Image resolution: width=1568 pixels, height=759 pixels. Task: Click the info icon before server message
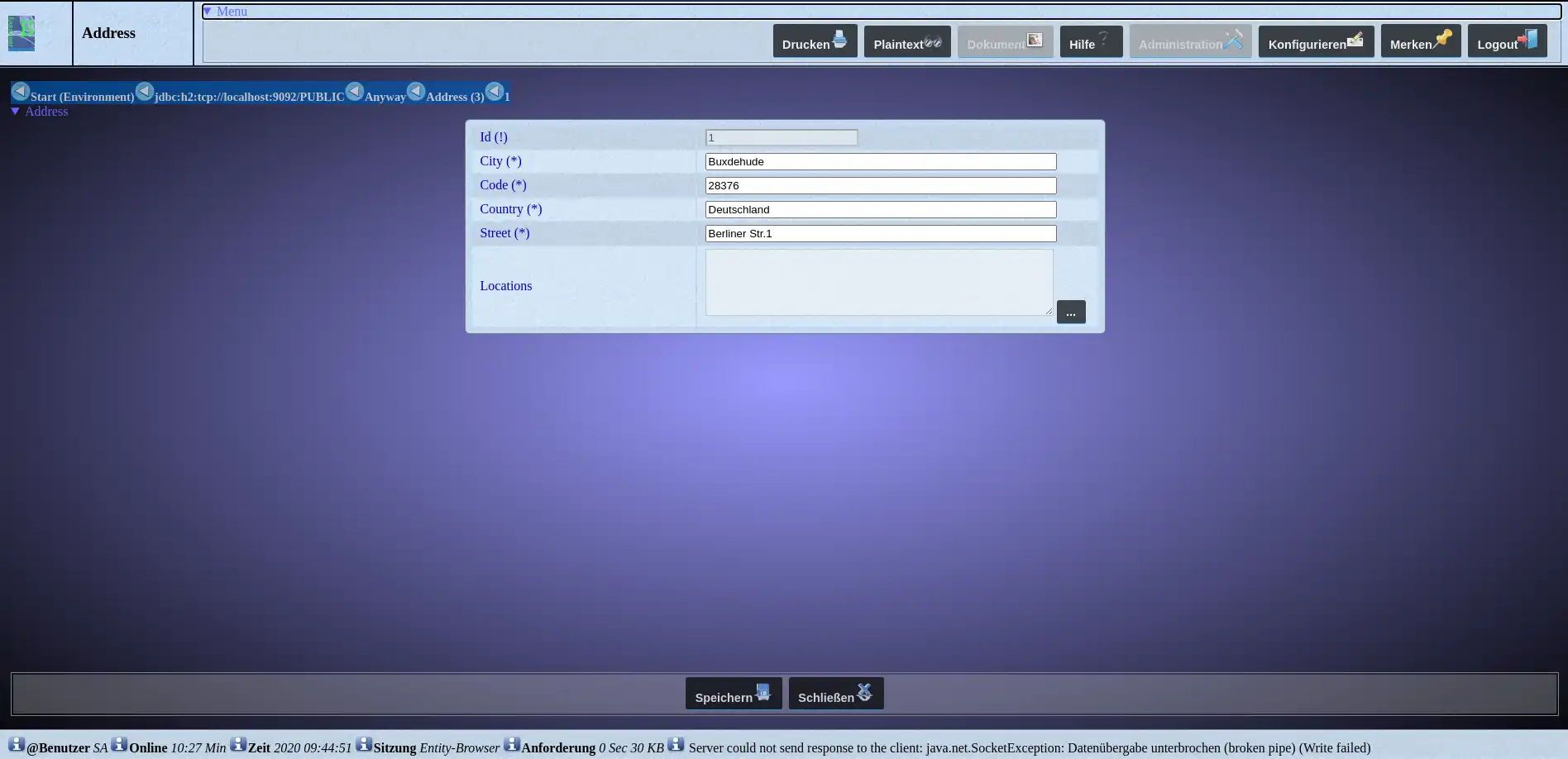(x=676, y=744)
